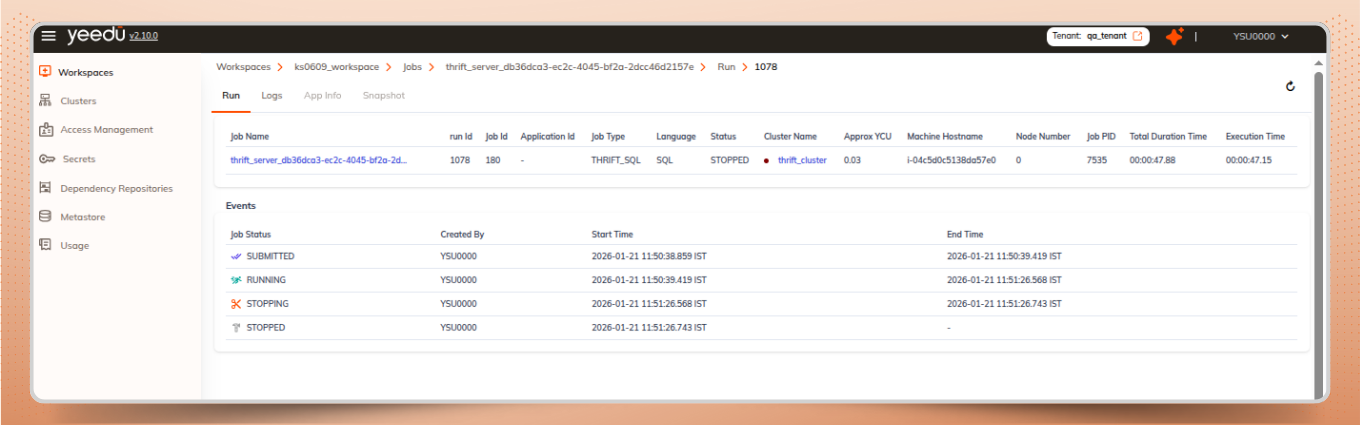Open the App Info tab
The width and height of the screenshot is (1360, 425).
pyautogui.click(x=322, y=96)
